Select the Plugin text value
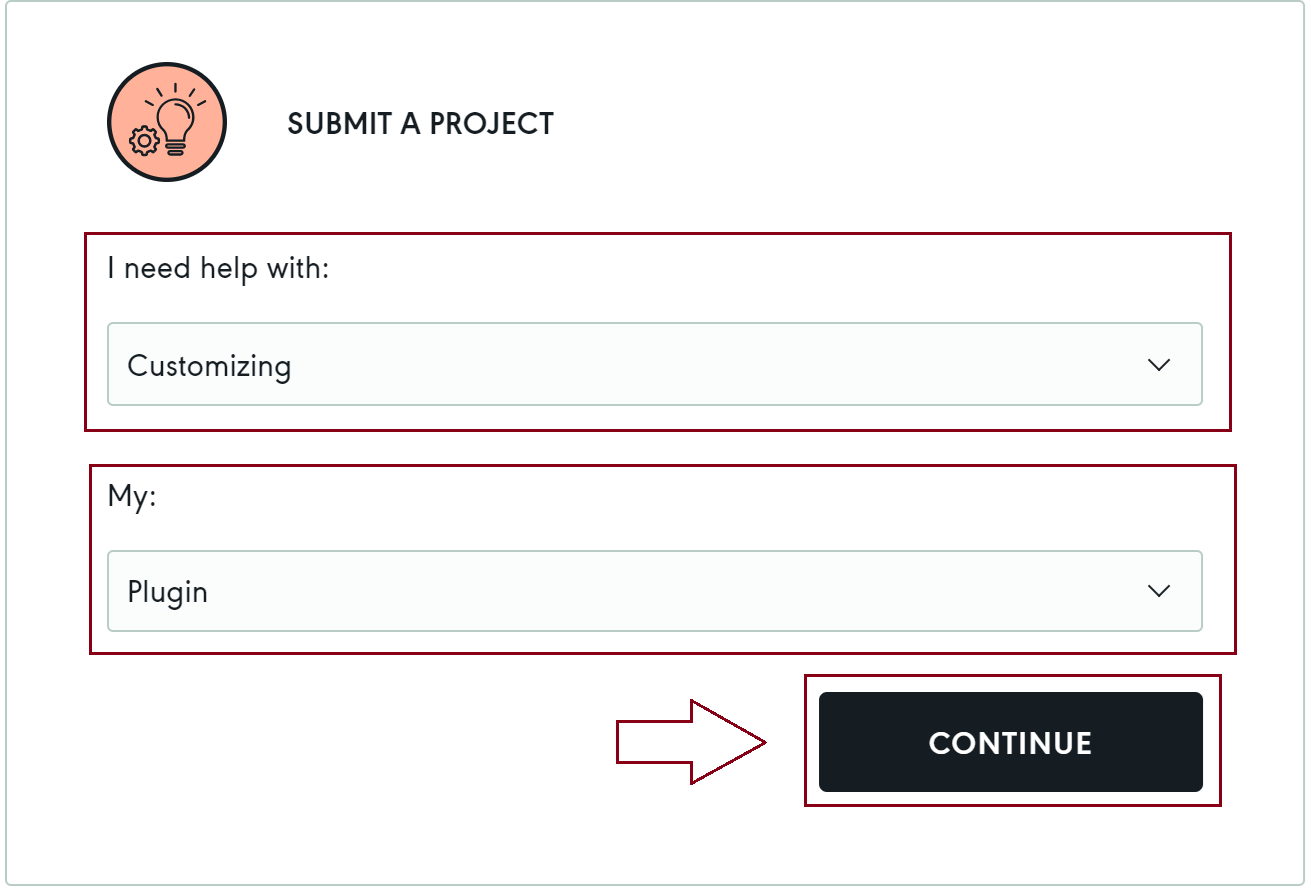This screenshot has height=893, width=1311. (167, 592)
